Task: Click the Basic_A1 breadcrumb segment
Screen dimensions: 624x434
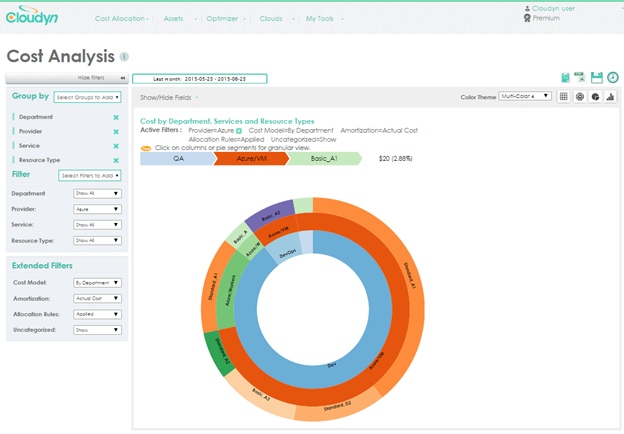Action: tap(324, 159)
